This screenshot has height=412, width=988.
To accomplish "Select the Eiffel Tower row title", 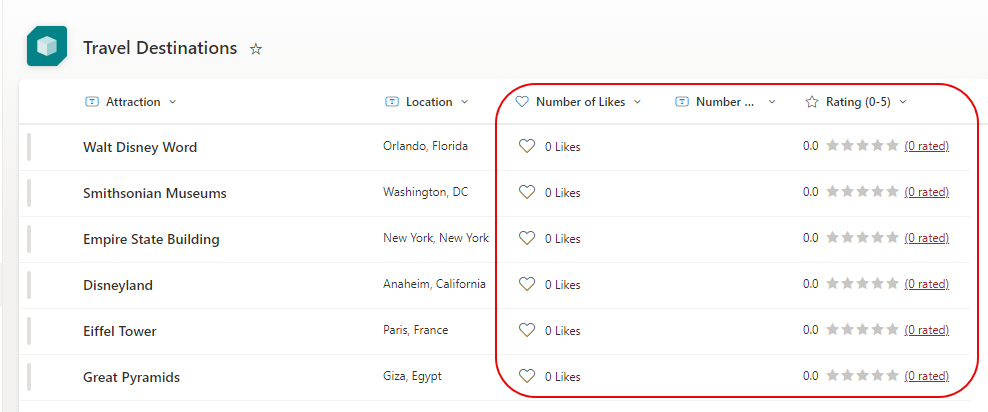I will click(x=120, y=331).
